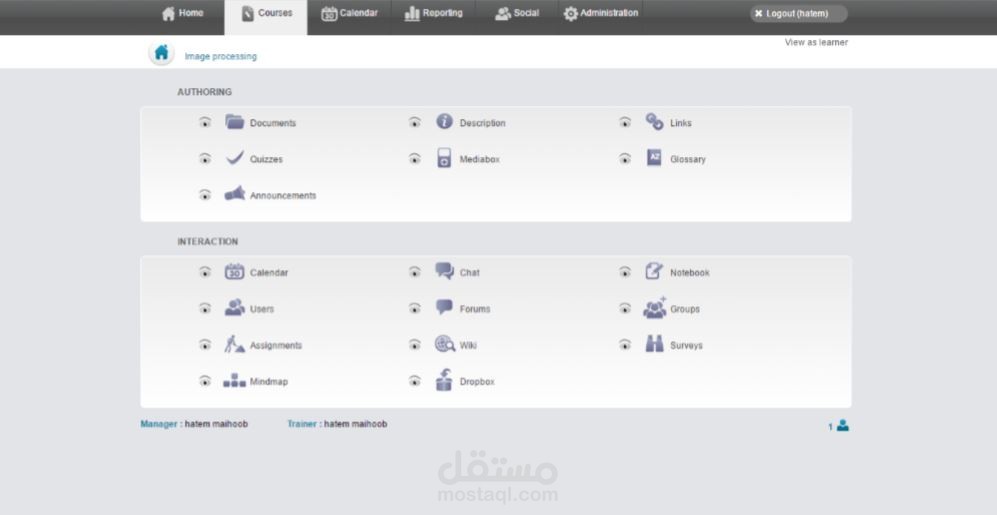Open the Administration tab
Image resolution: width=997 pixels, height=515 pixels.
pyautogui.click(x=601, y=13)
